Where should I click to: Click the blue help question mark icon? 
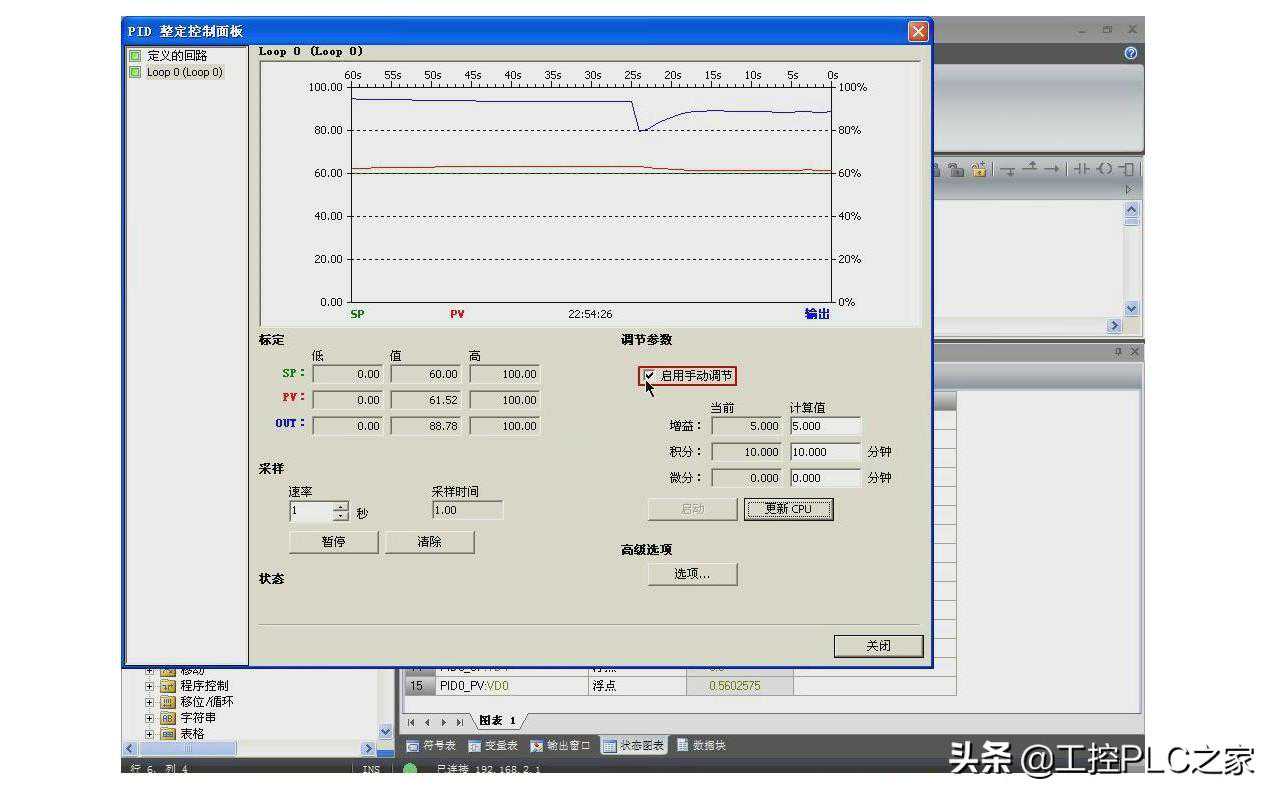click(1130, 53)
